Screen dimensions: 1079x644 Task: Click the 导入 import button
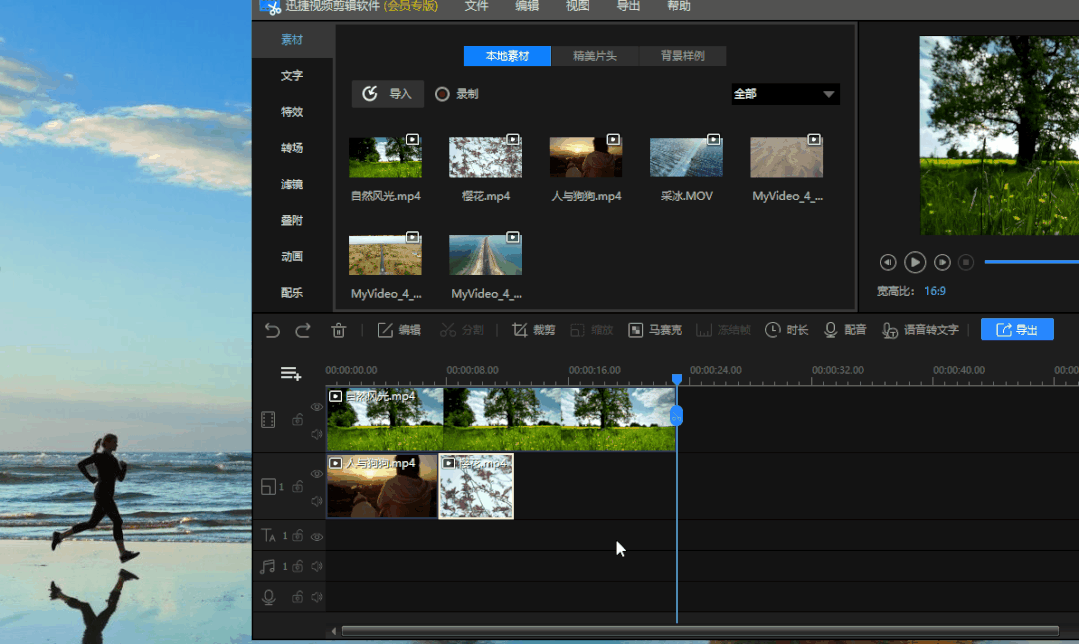[x=388, y=94]
